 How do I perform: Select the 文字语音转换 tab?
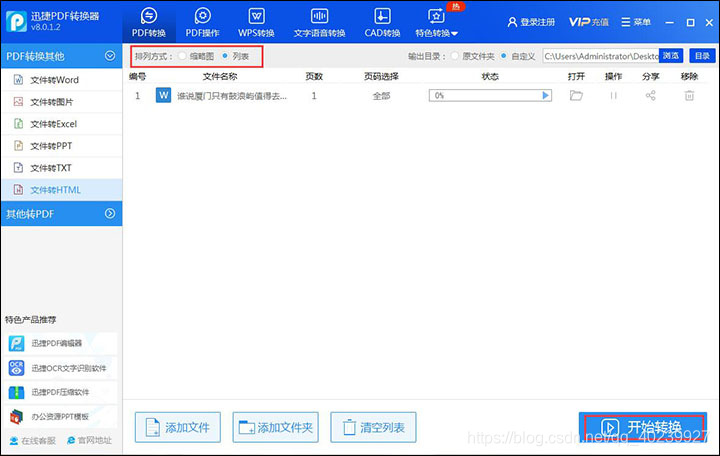click(x=320, y=23)
